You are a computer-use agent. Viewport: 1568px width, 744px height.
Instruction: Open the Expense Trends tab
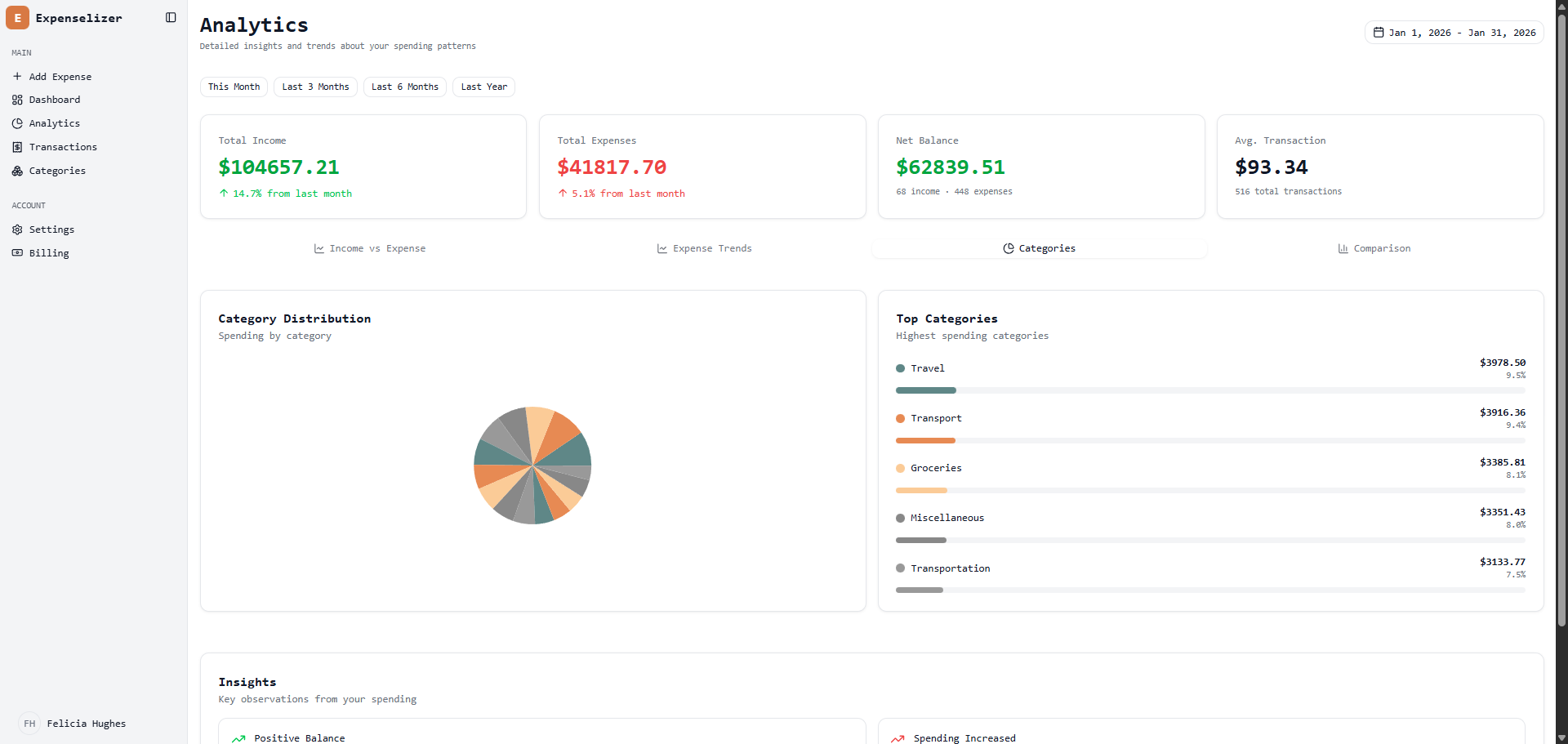(703, 248)
